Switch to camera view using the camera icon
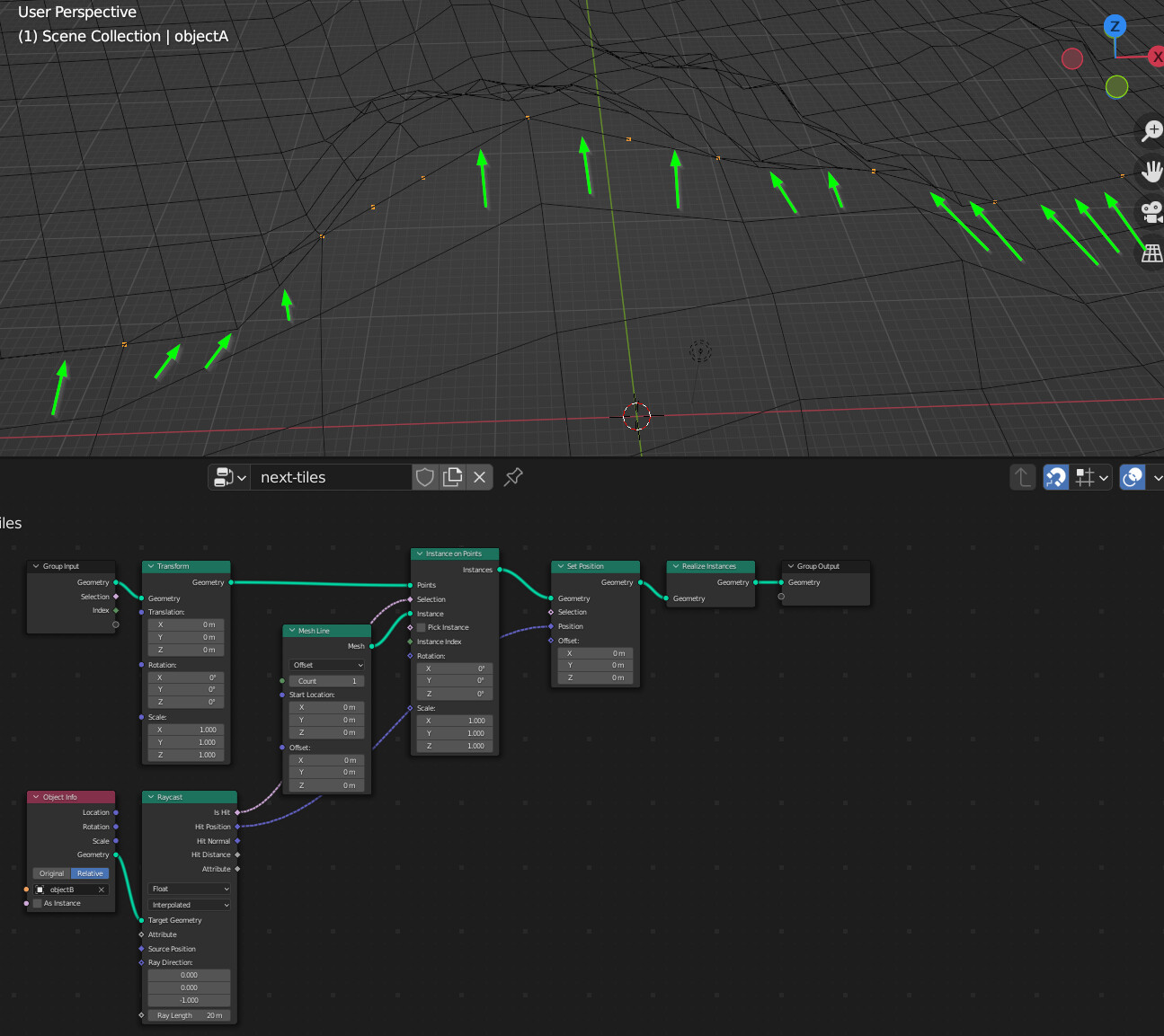The width and height of the screenshot is (1164, 1036). click(x=1151, y=212)
